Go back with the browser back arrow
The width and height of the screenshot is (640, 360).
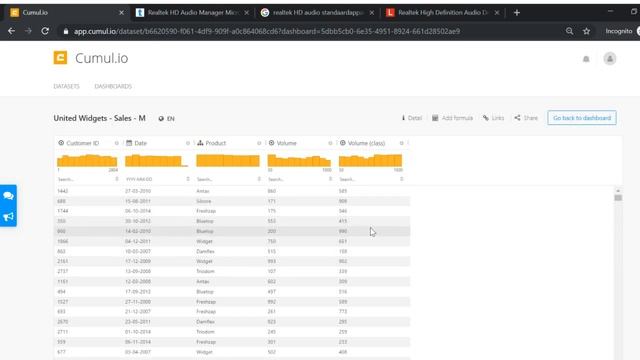(11, 31)
